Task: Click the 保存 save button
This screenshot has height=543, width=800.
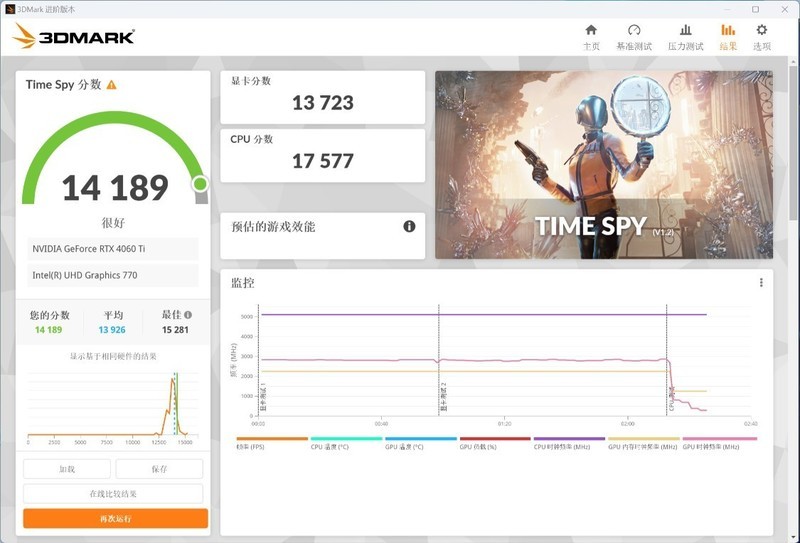Action: coord(159,469)
